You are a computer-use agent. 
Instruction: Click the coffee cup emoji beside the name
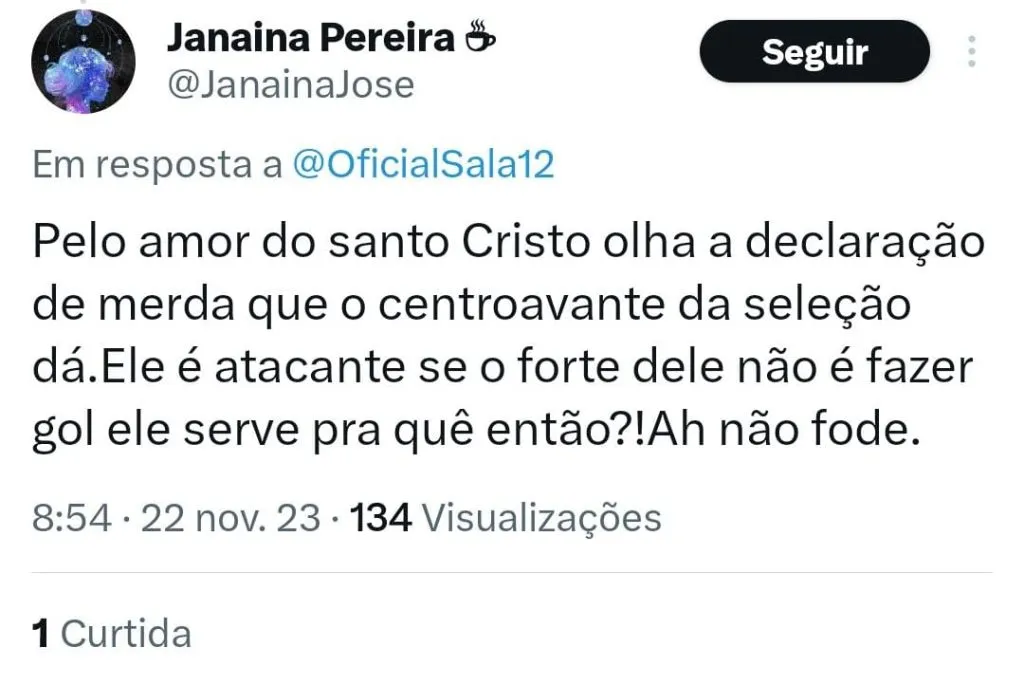point(480,39)
